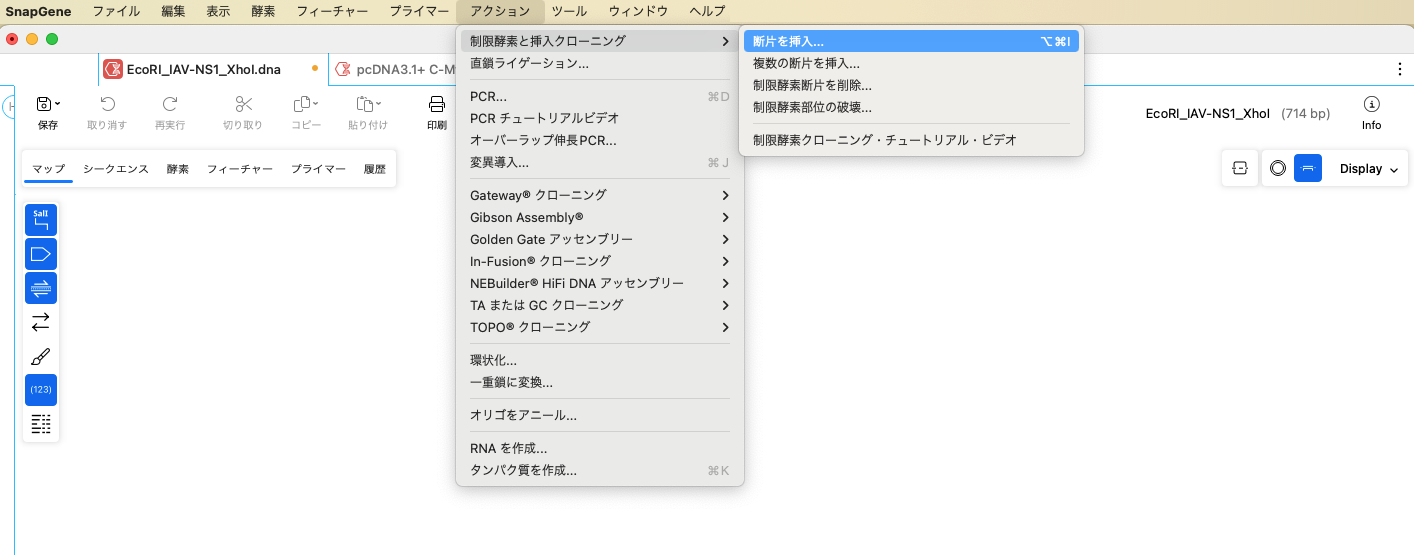The width and height of the screenshot is (1414, 555).
Task: Toggle SalI enzyme sites display
Action: coord(41,220)
